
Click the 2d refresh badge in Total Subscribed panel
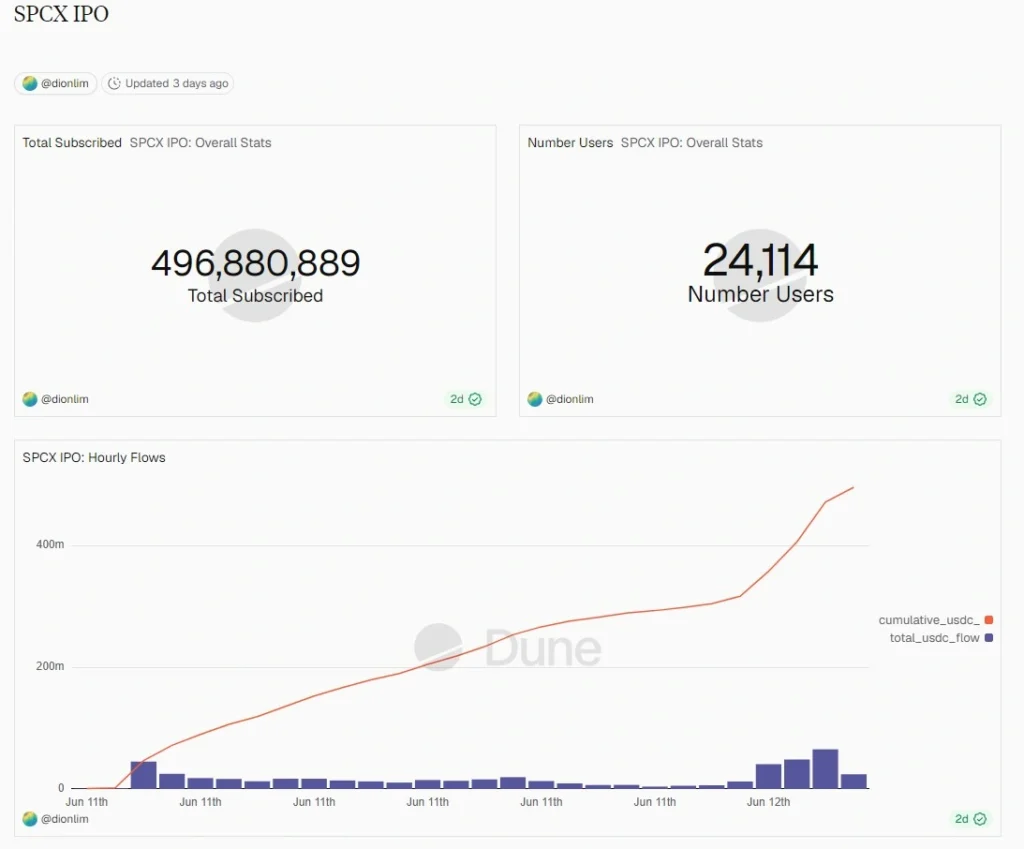[466, 399]
